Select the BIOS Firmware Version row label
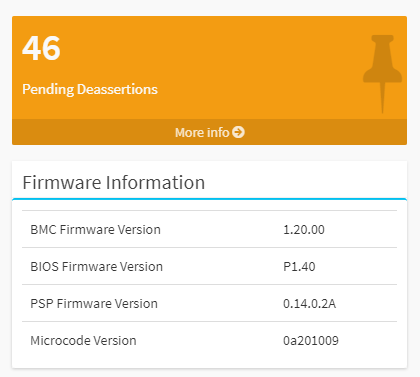 pos(96,267)
